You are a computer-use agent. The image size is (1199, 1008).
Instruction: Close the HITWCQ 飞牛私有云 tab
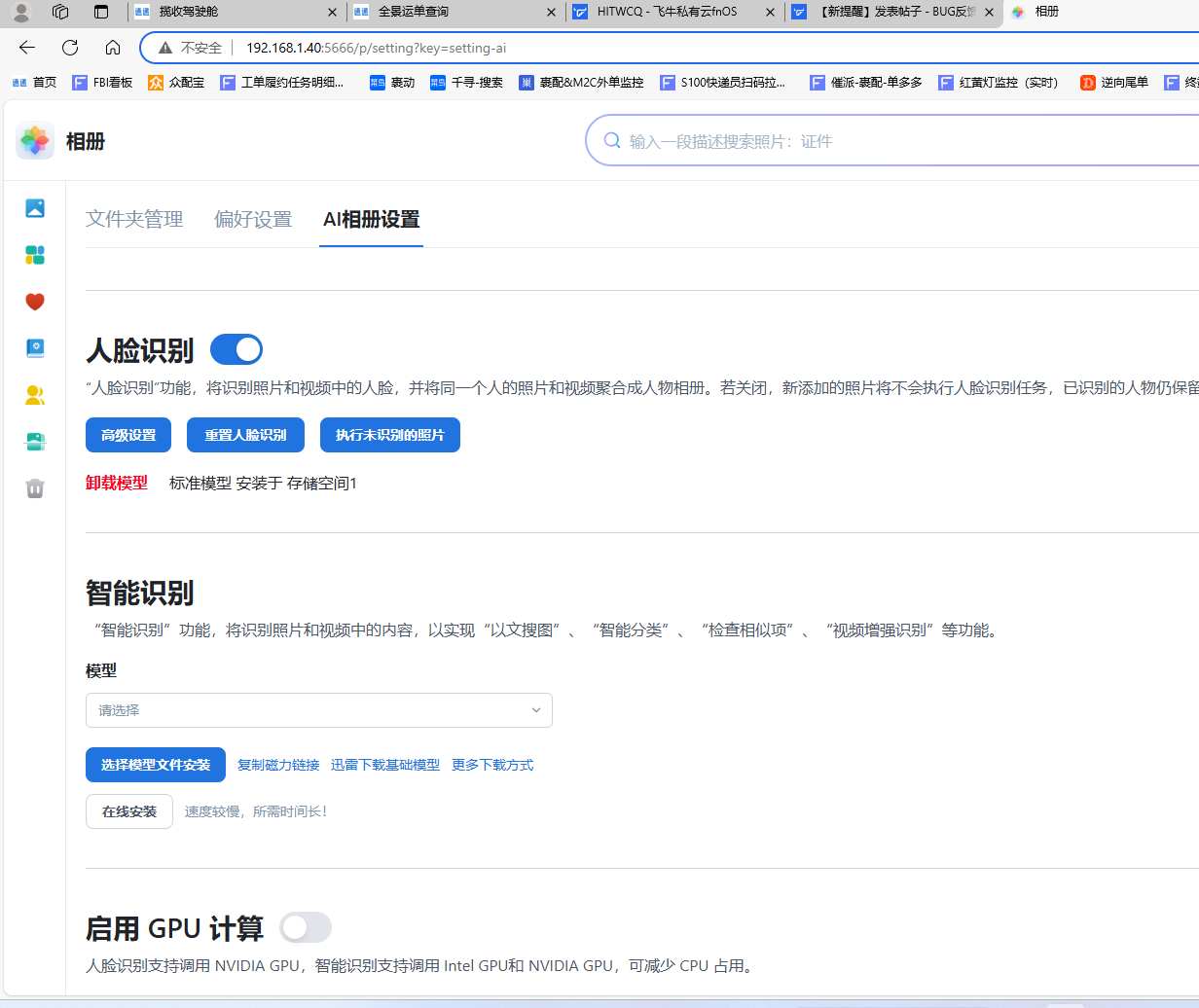(x=772, y=13)
